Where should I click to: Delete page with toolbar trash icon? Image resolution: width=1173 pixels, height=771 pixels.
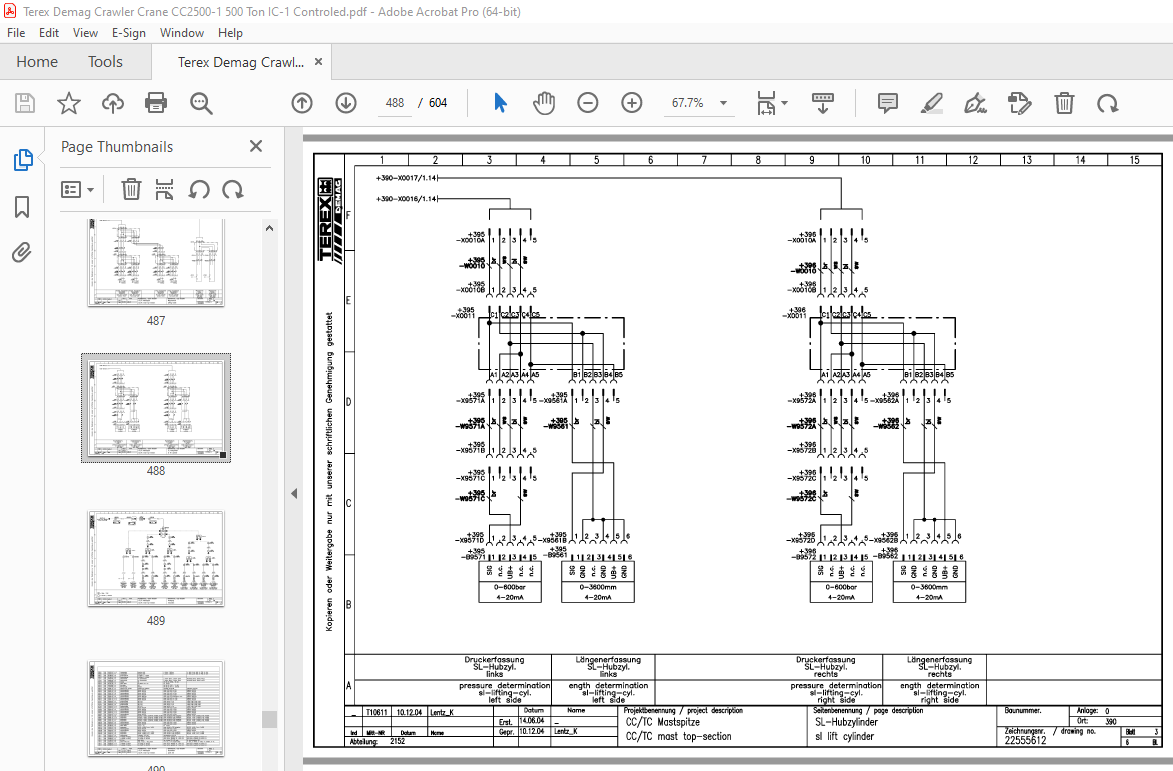click(1064, 102)
